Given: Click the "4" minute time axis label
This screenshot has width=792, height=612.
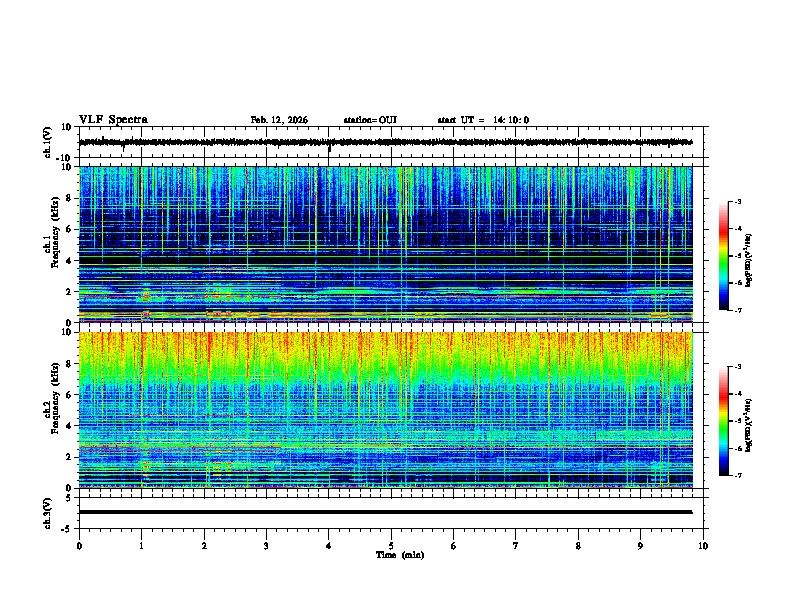Looking at the screenshot, I should (329, 546).
